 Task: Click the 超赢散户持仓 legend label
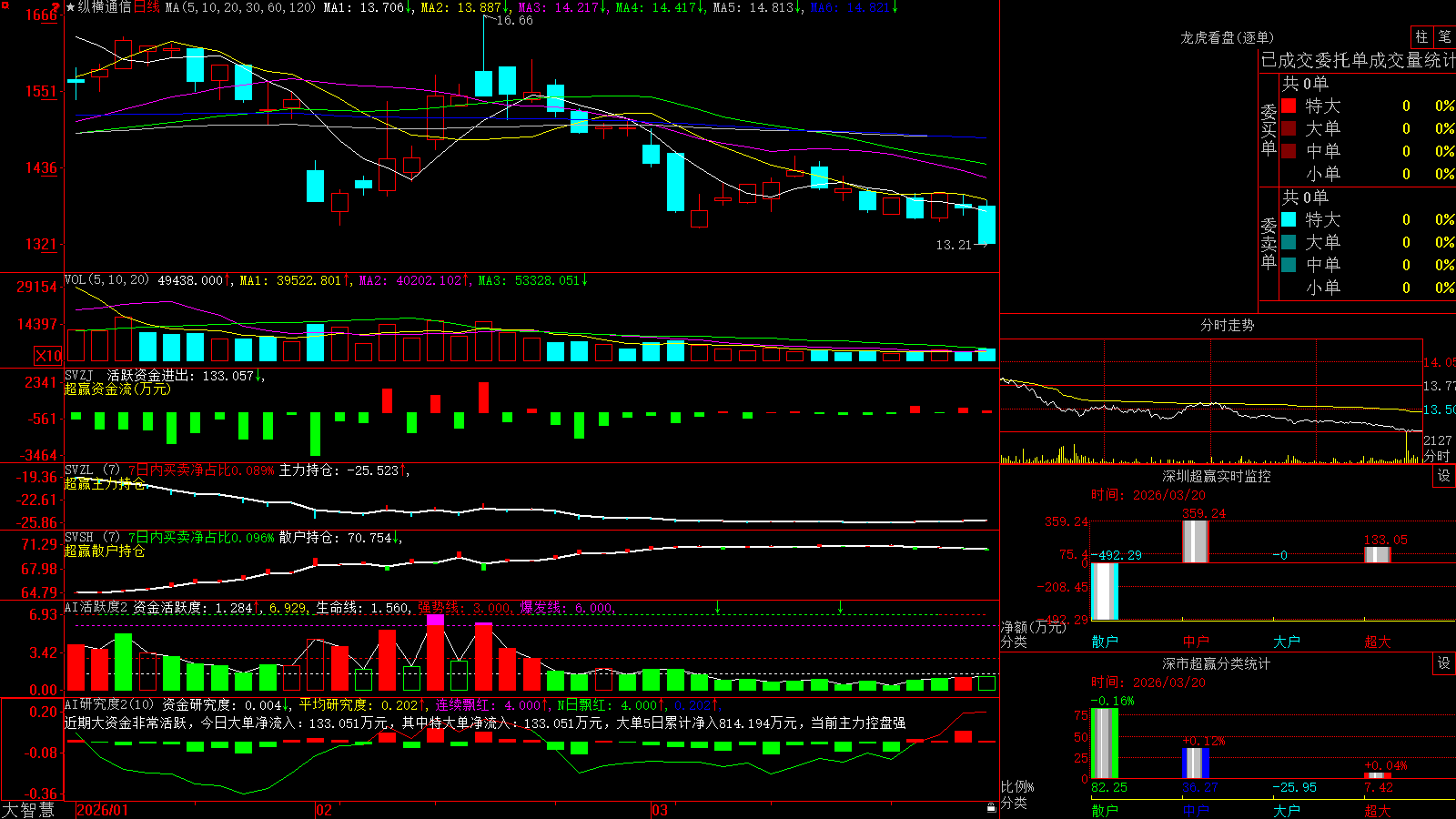[x=105, y=551]
